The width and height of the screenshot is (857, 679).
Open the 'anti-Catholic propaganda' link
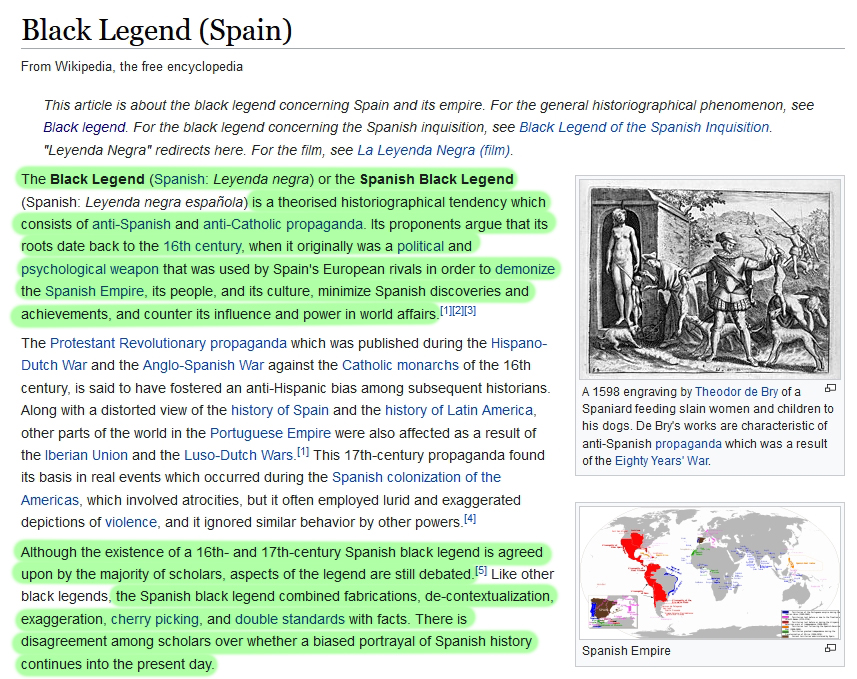click(283, 224)
